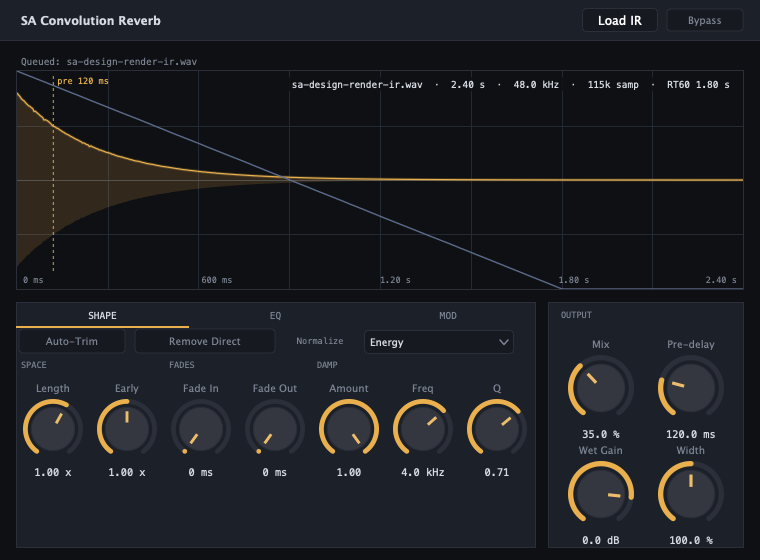Click the Early knob

tap(127, 429)
